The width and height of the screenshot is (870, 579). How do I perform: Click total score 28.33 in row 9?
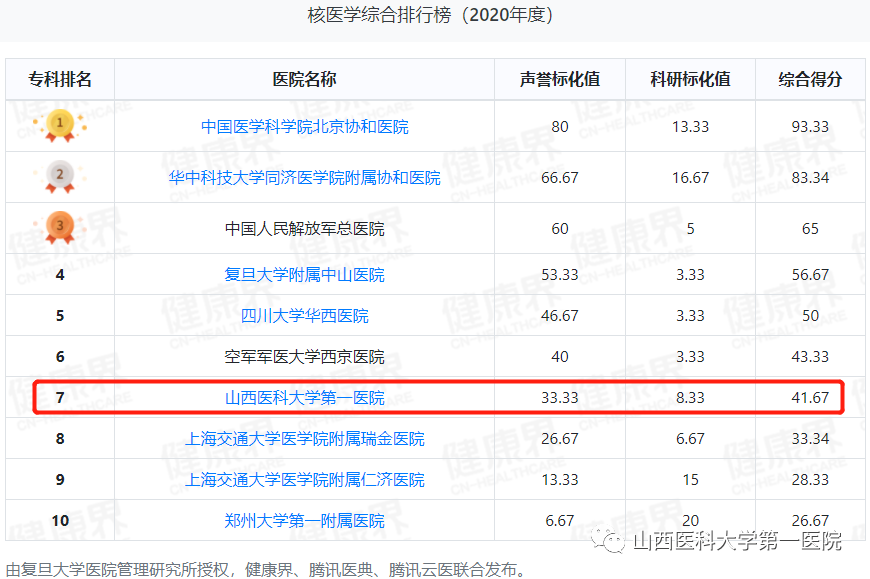[810, 480]
